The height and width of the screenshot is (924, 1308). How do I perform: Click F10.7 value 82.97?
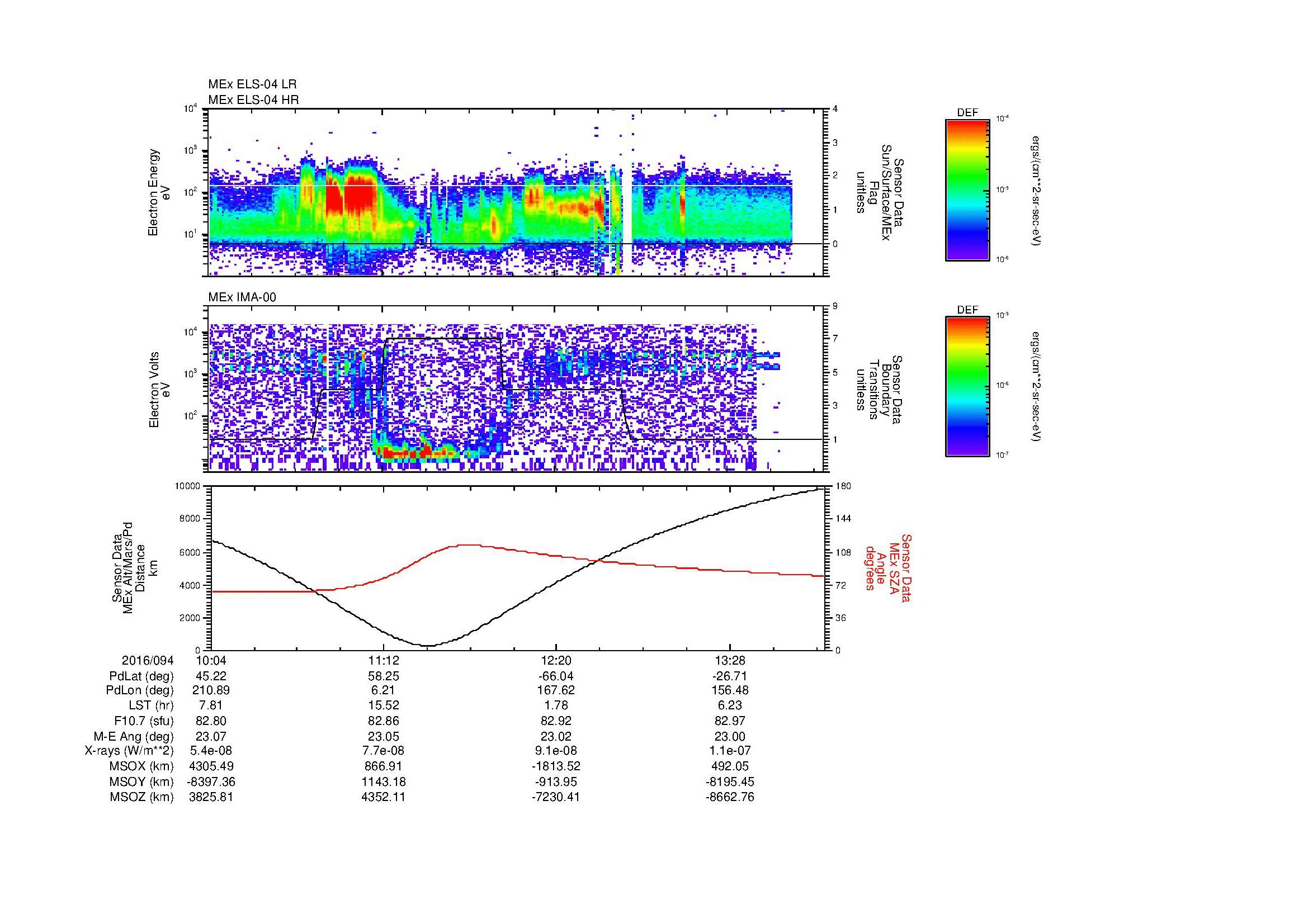(729, 721)
